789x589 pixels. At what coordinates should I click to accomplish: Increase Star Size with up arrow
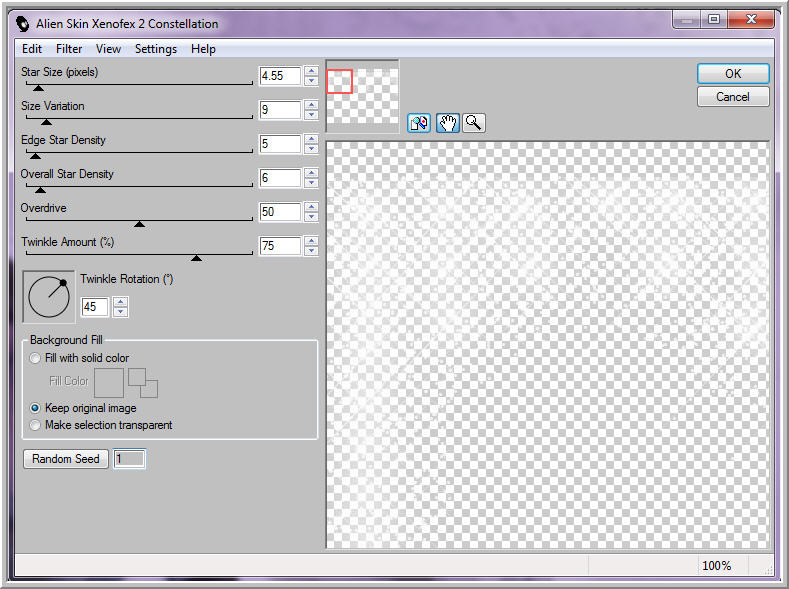click(311, 71)
